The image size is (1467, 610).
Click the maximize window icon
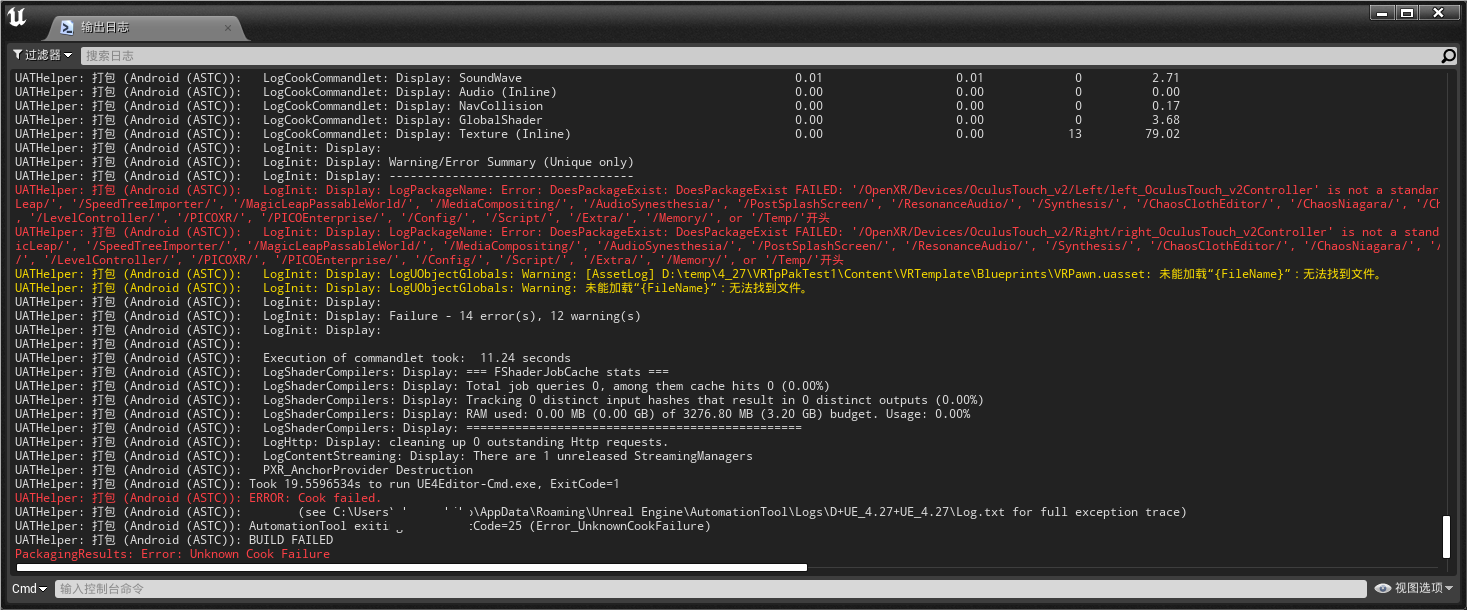tap(1410, 12)
